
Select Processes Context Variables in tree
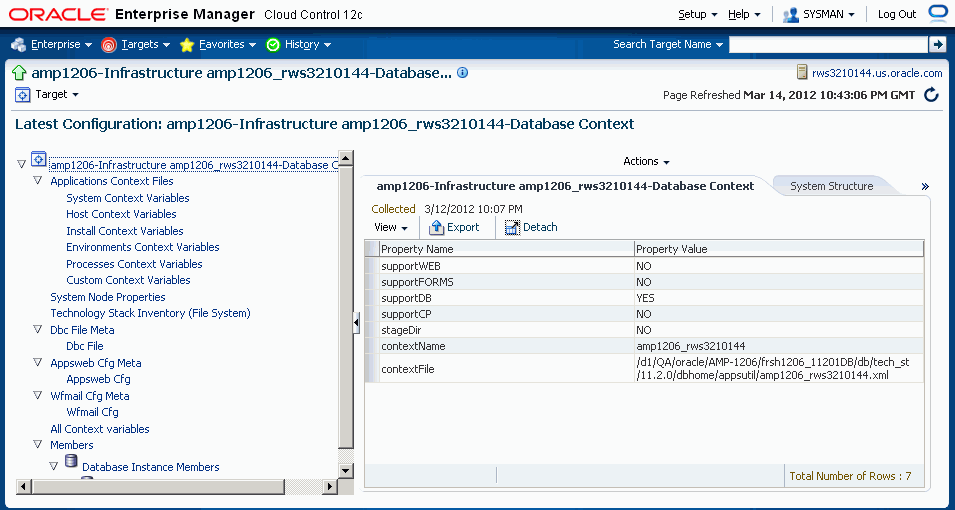click(x=134, y=264)
